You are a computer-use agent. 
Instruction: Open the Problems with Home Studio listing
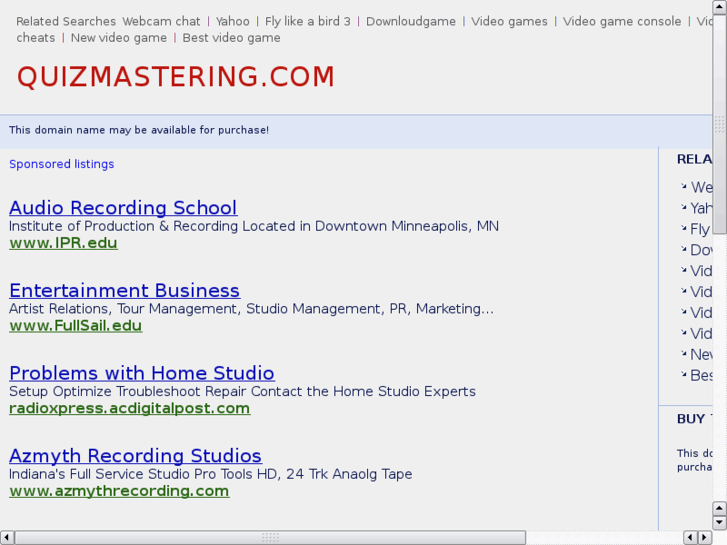(x=142, y=373)
